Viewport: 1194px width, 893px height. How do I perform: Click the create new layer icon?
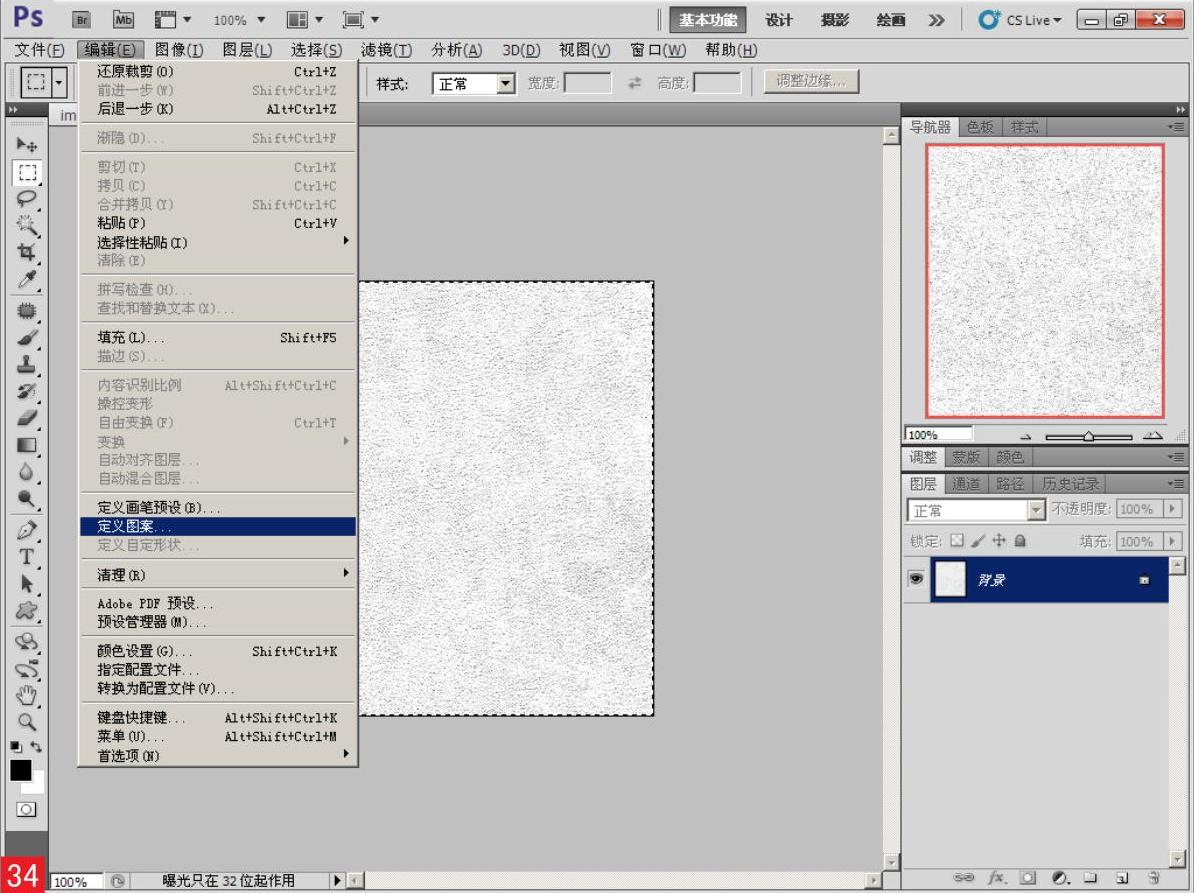coord(1122,878)
